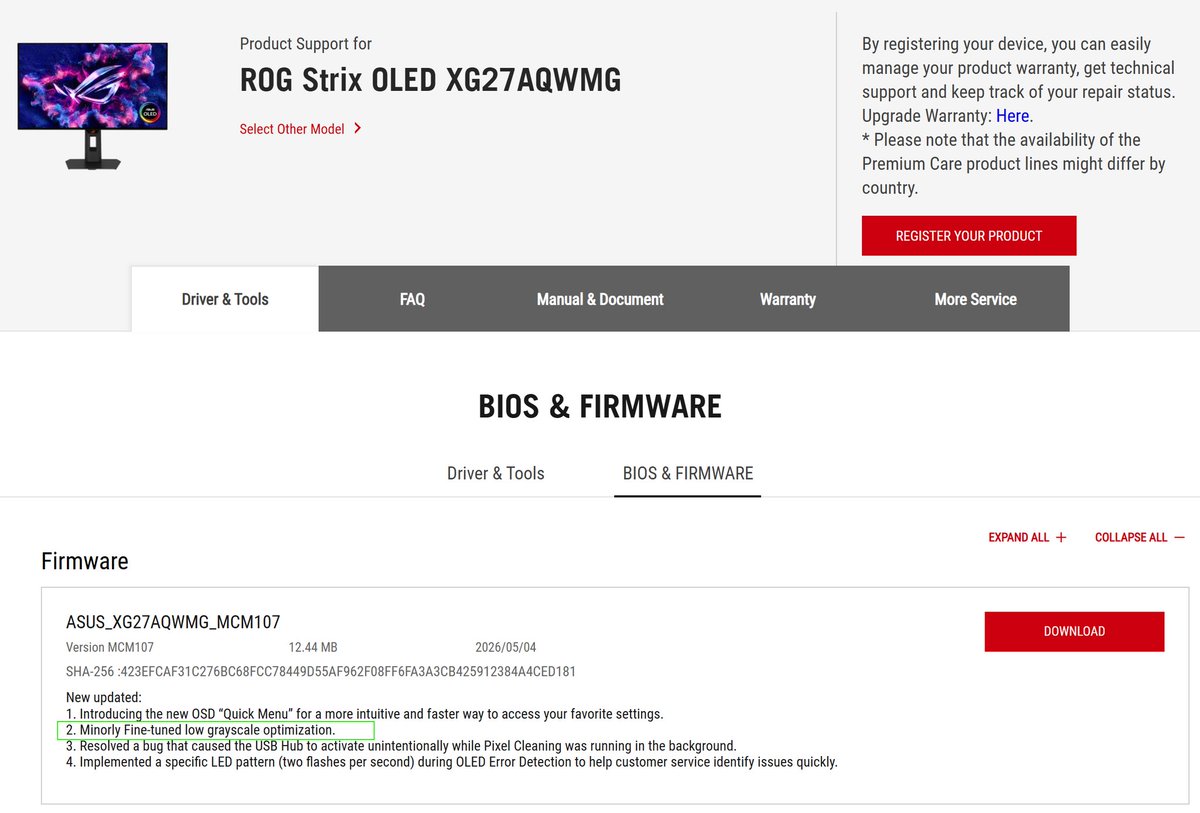The image size is (1200, 813).
Task: Click the LED pattern changelog line
Action: pos(452,762)
